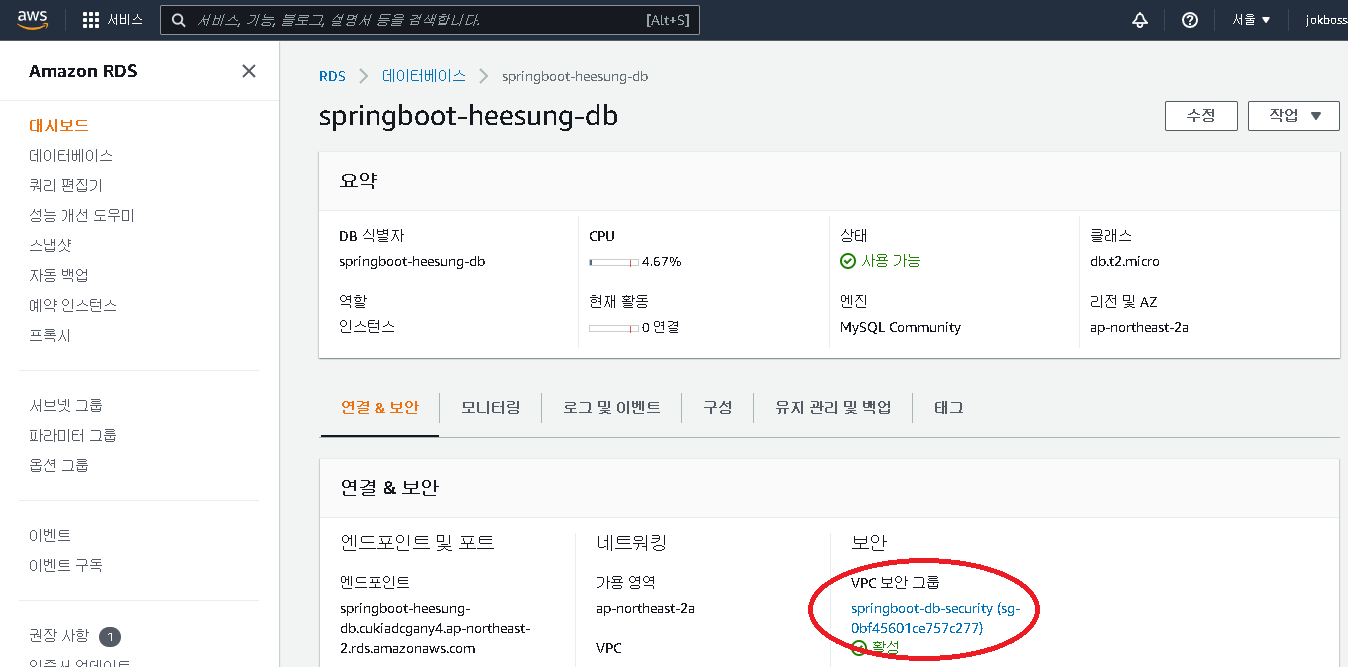Open 이벤트 구독 in the sidebar

point(66,566)
